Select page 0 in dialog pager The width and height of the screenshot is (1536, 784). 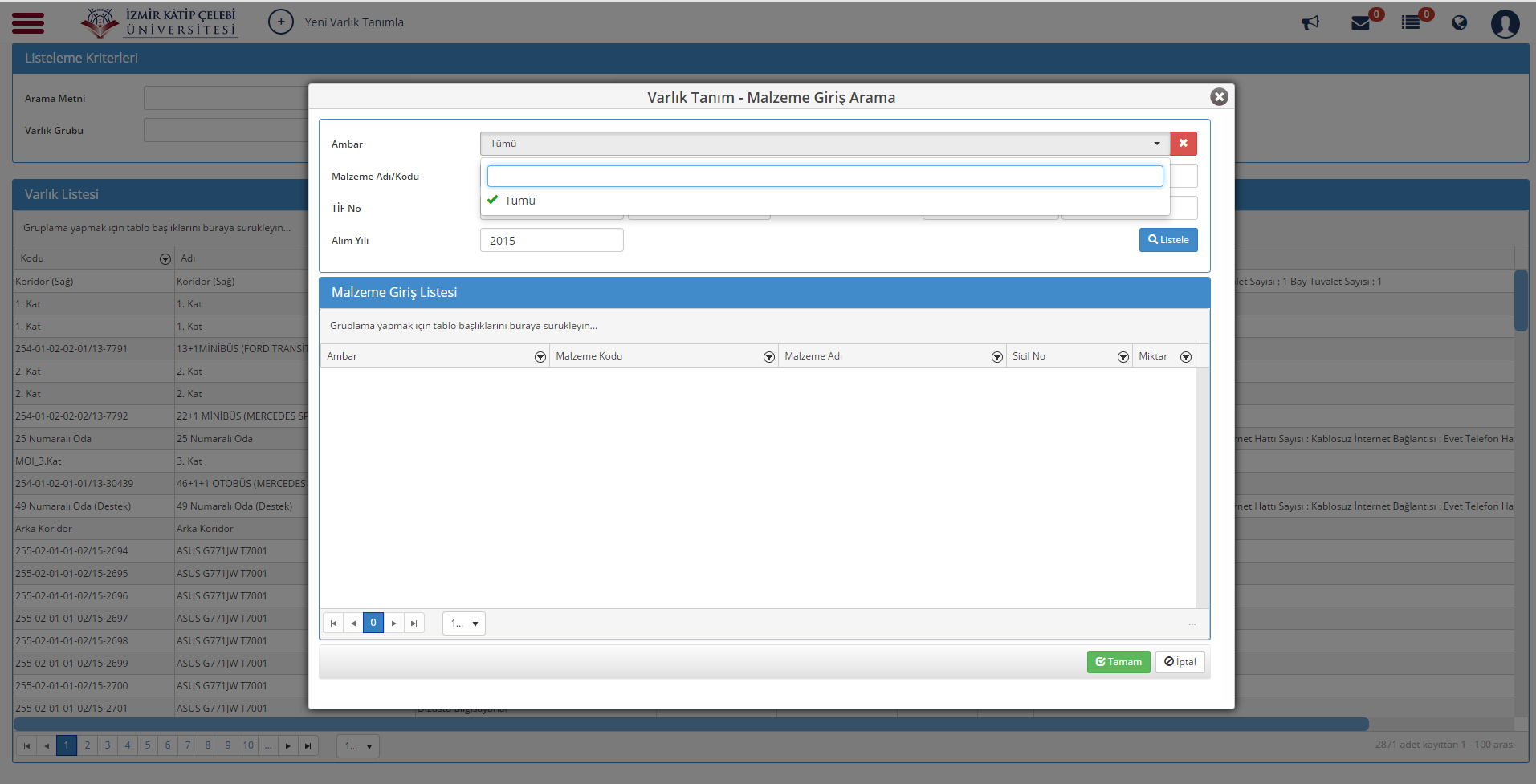pos(373,624)
